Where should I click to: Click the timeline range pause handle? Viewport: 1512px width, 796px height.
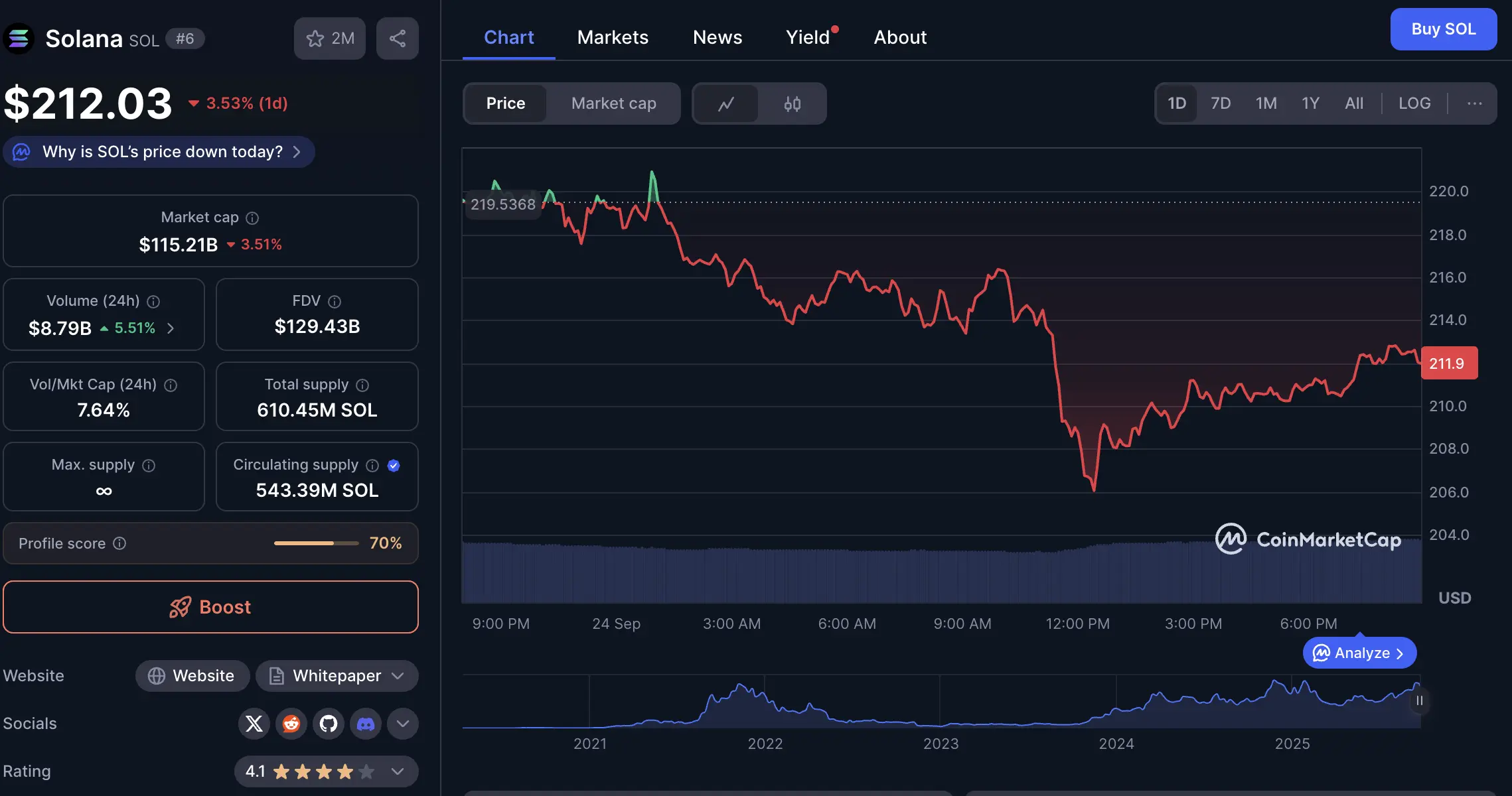click(x=1419, y=700)
